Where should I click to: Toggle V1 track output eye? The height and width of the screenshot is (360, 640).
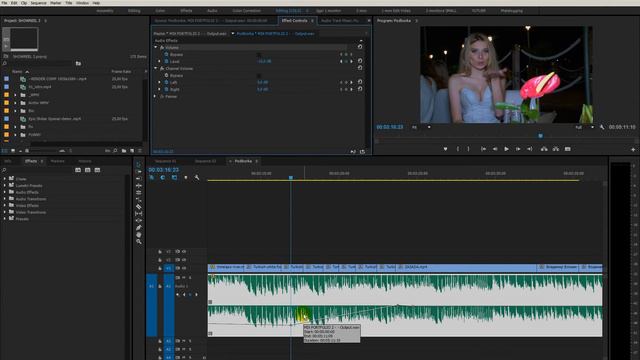coord(184,268)
